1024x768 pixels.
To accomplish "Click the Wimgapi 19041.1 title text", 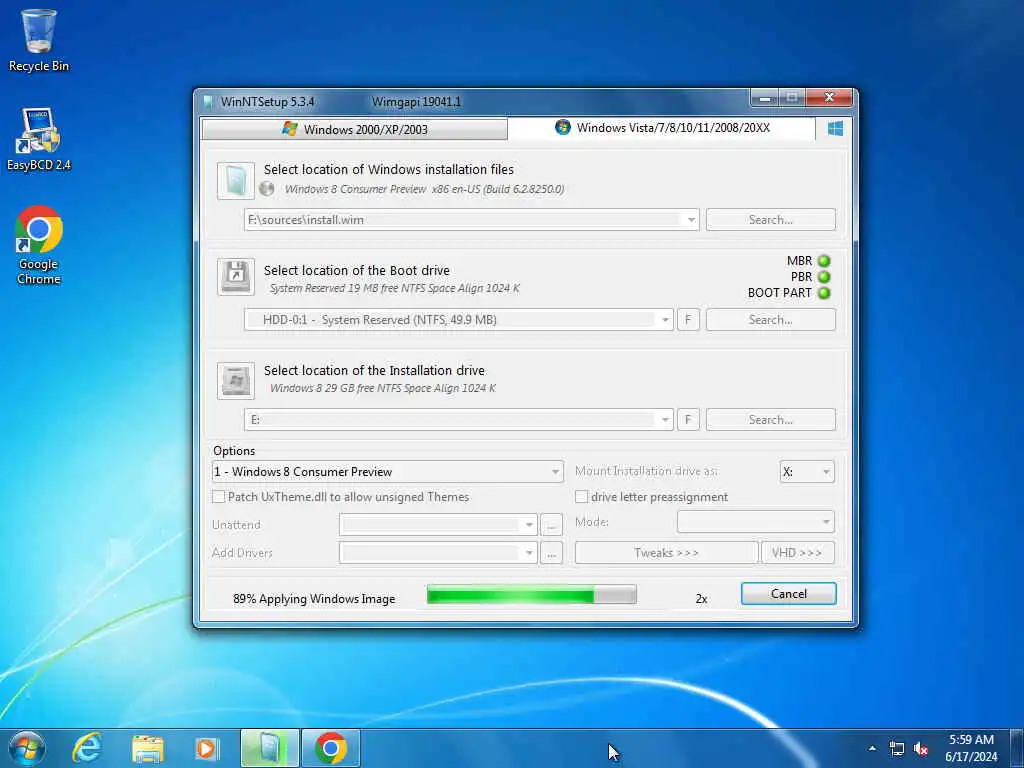I will coord(416,102).
